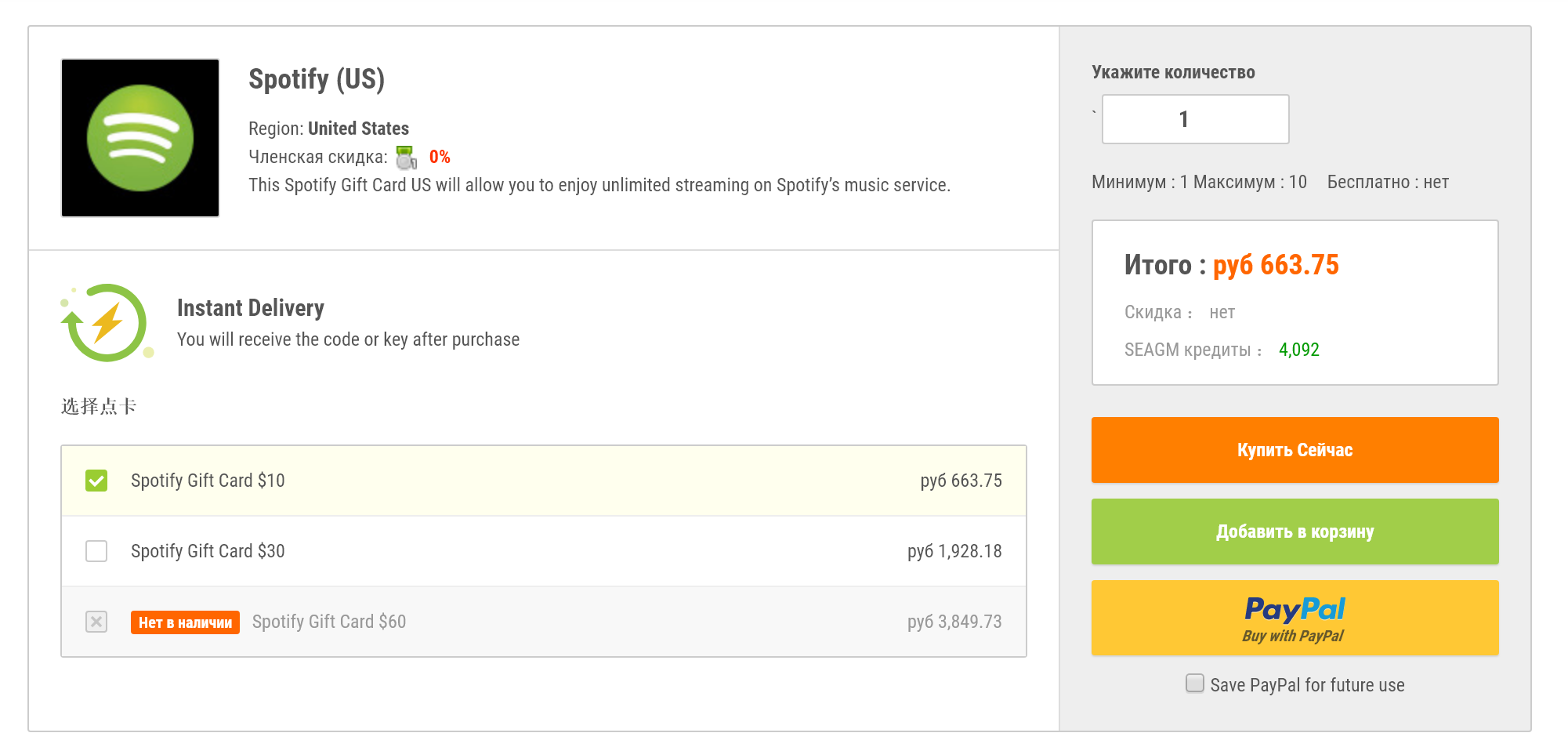Click the 0% member discount value
This screenshot has height=751, width=1568.
click(440, 157)
